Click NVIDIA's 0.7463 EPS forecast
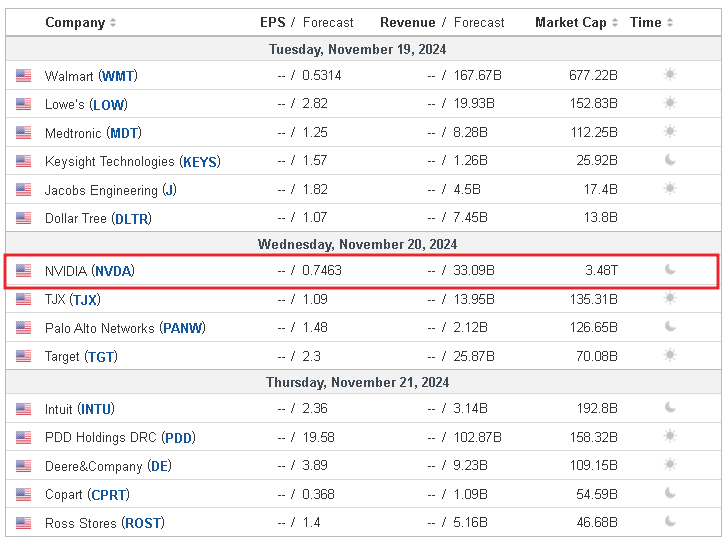This screenshot has height=541, width=728. tap(322, 270)
